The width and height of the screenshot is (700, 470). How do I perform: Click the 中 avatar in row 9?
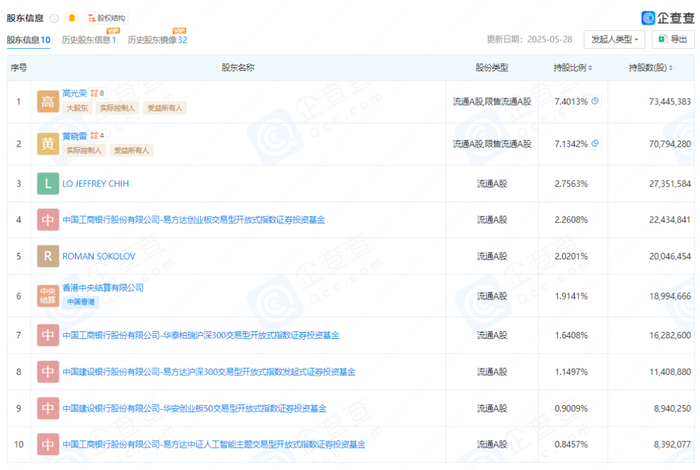click(x=48, y=408)
